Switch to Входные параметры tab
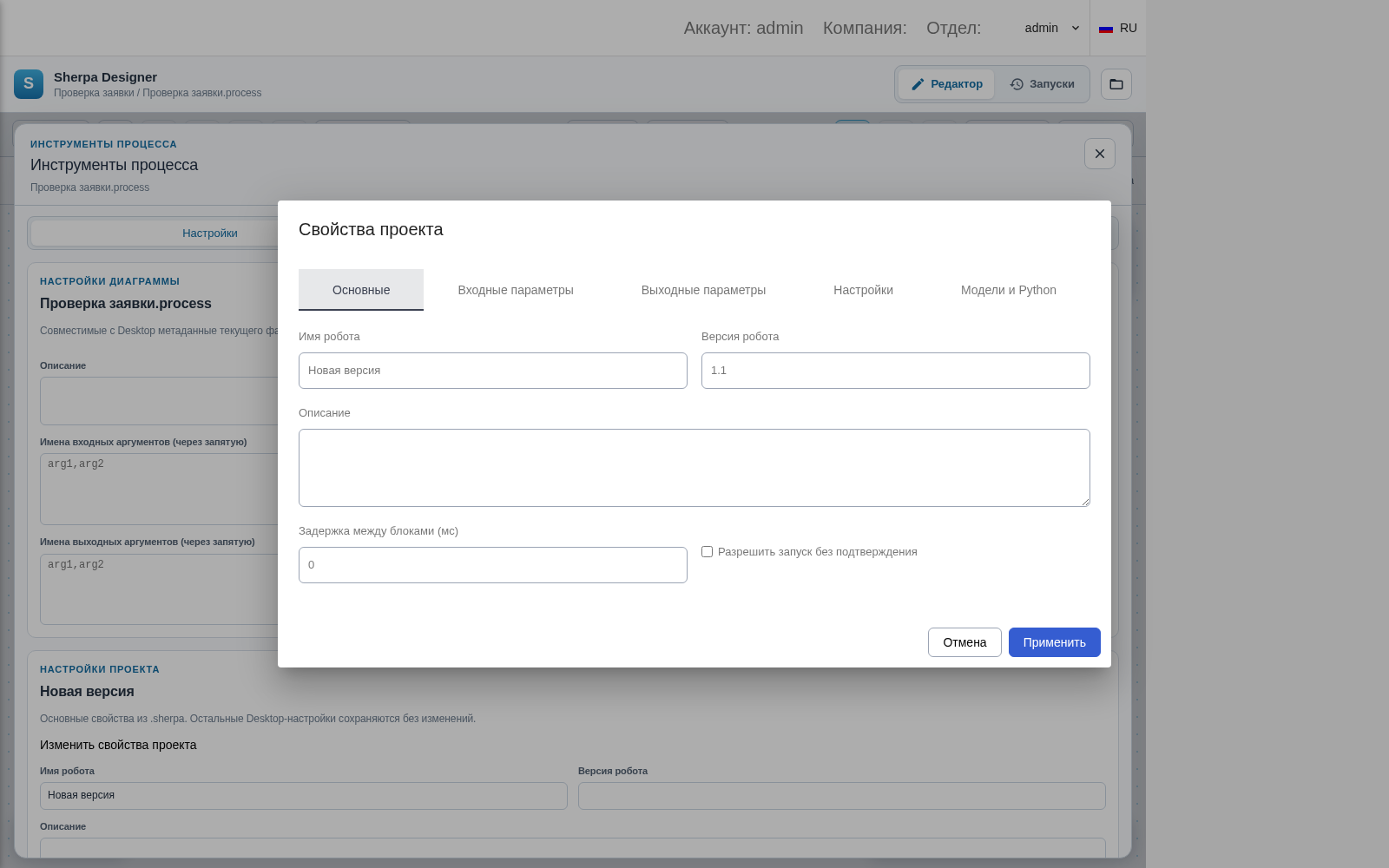 coord(516,290)
